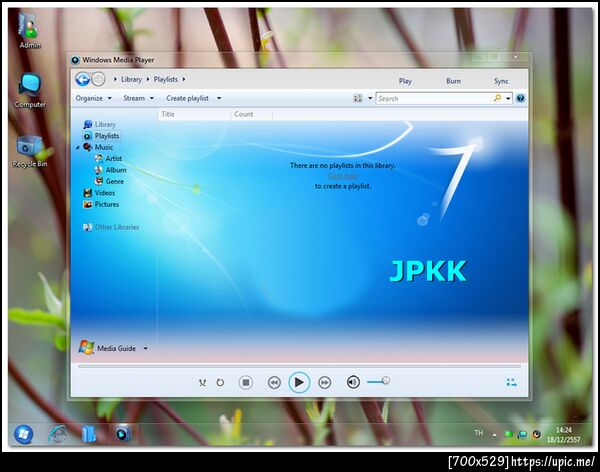Click the Playlists breadcrumb
The height and width of the screenshot is (472, 600).
click(x=165, y=79)
